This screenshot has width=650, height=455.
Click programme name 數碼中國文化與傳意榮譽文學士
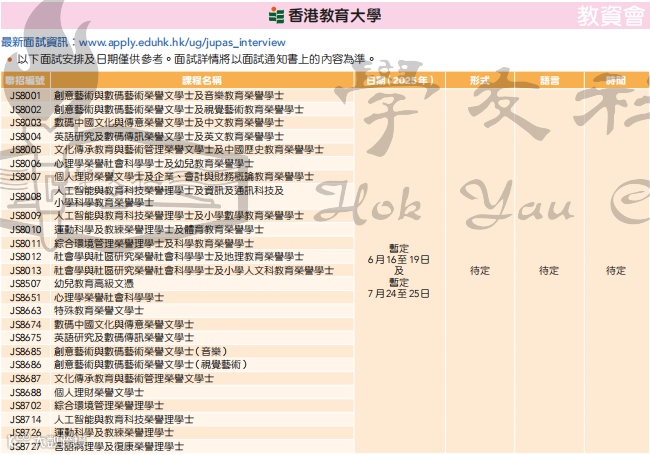(x=124, y=324)
